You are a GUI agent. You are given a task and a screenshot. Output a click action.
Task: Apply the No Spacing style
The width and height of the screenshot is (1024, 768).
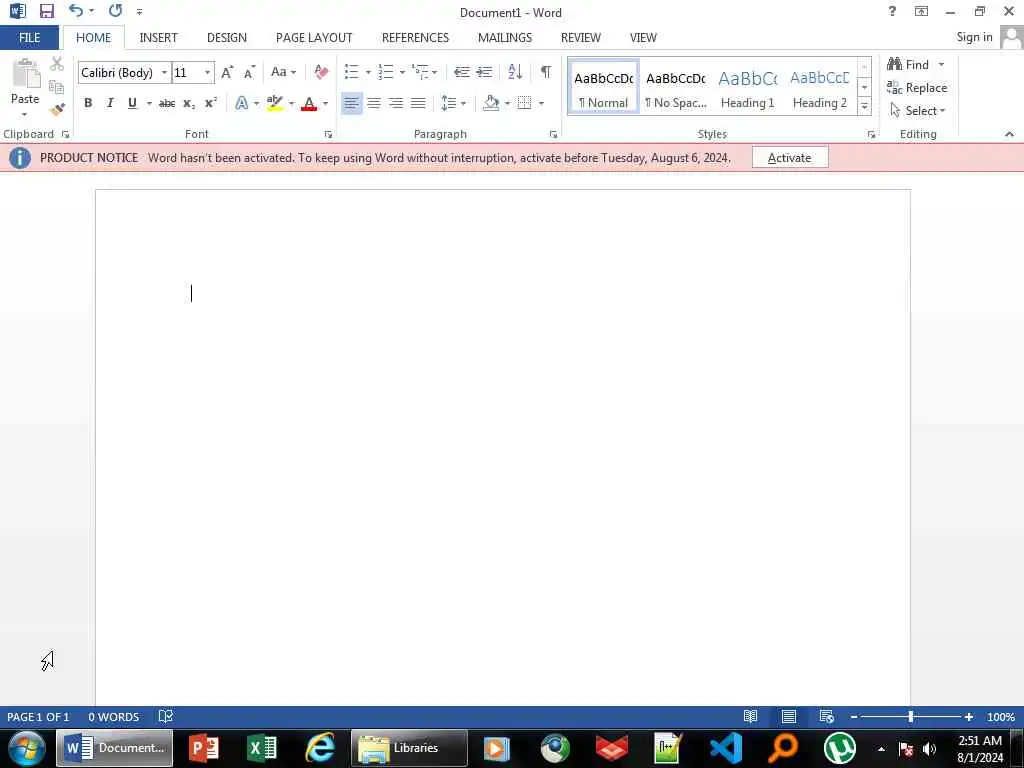coord(676,88)
